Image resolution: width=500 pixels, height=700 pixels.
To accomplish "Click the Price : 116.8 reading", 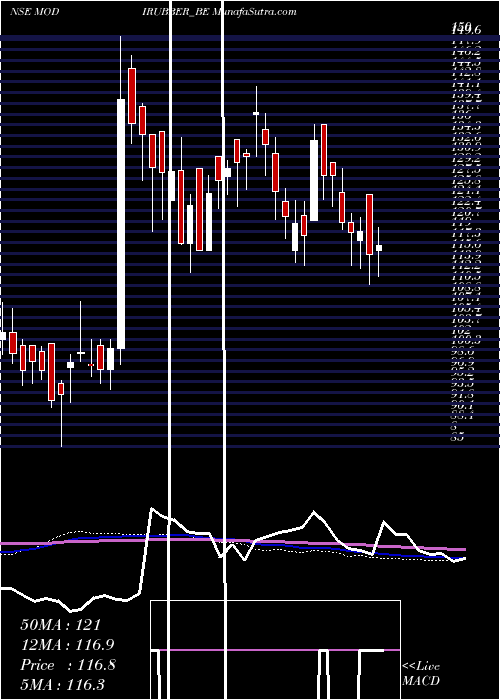I will point(68,665).
